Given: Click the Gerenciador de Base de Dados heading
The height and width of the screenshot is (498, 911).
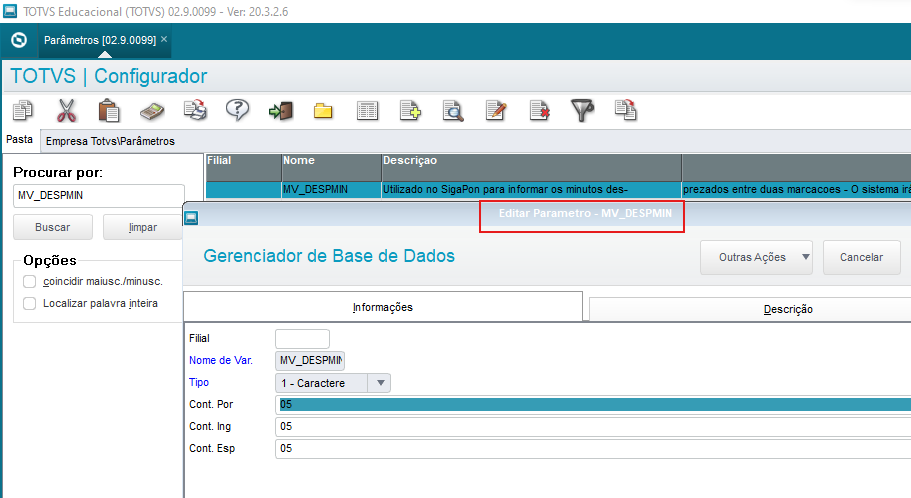Looking at the screenshot, I should [x=329, y=256].
